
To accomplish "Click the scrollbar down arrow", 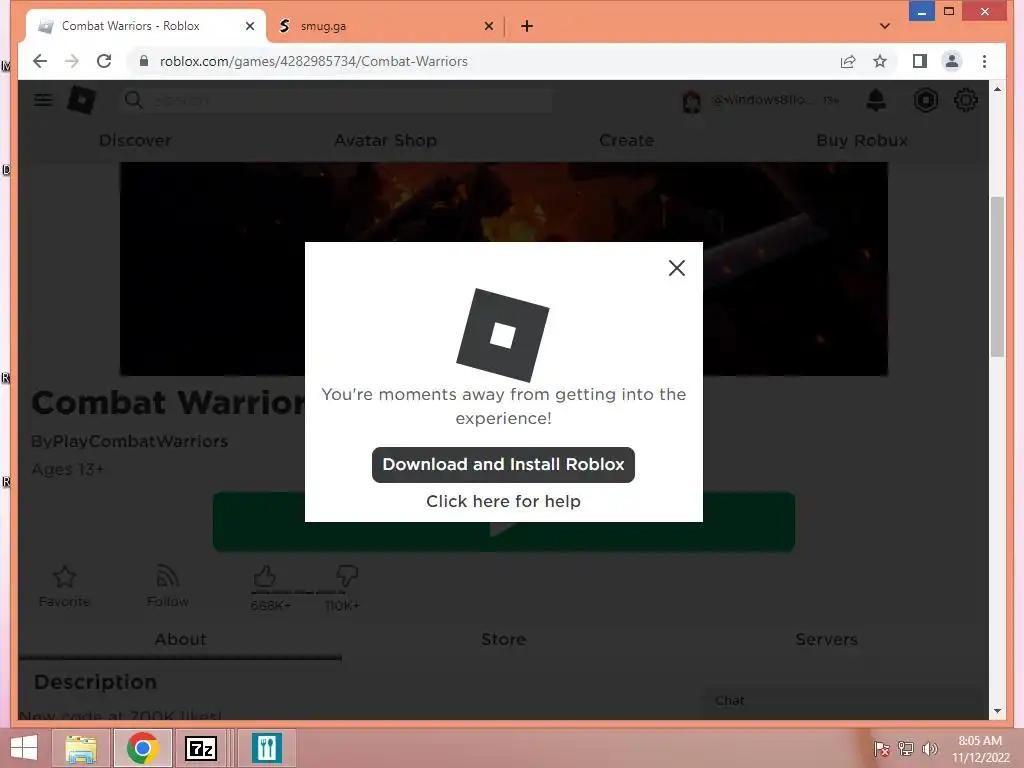I will (997, 711).
